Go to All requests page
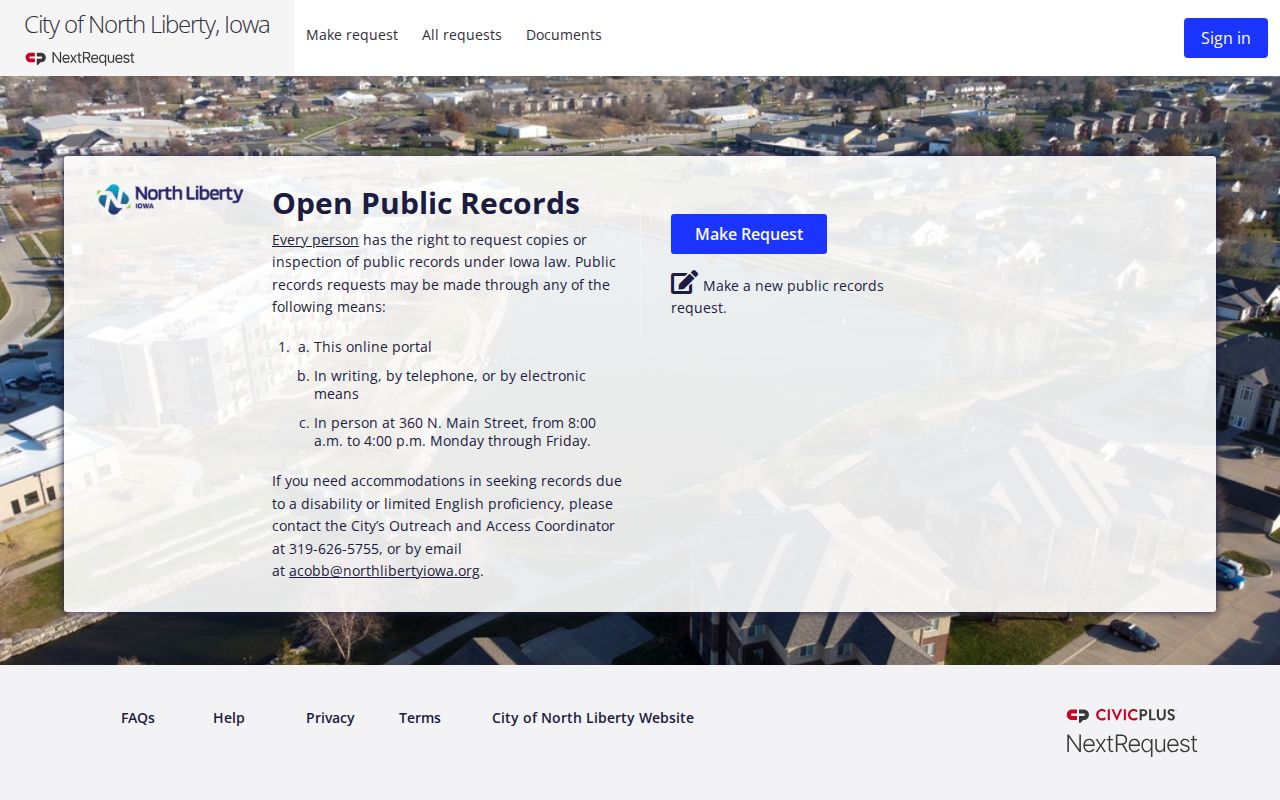The height and width of the screenshot is (800, 1280). point(462,35)
